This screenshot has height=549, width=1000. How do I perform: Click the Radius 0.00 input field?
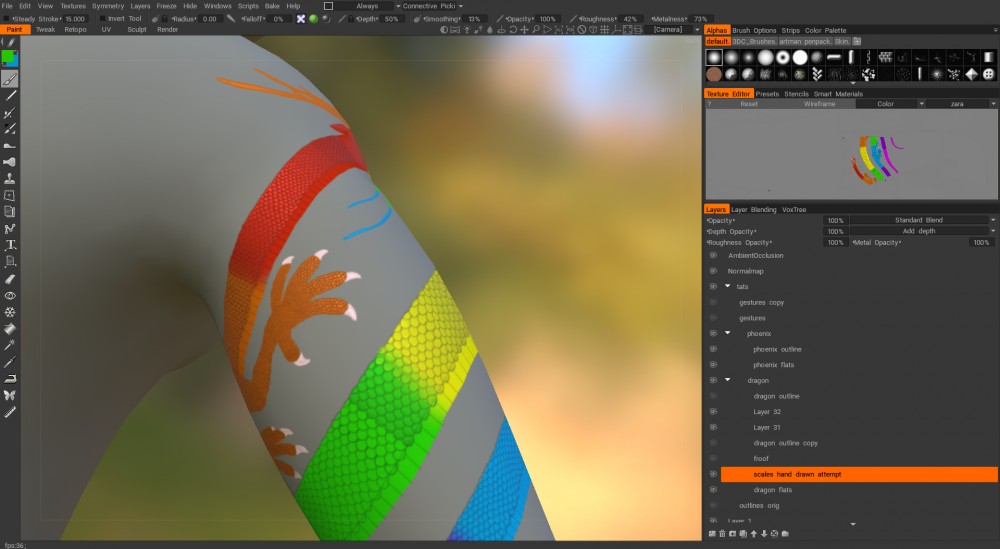pyautogui.click(x=210, y=18)
